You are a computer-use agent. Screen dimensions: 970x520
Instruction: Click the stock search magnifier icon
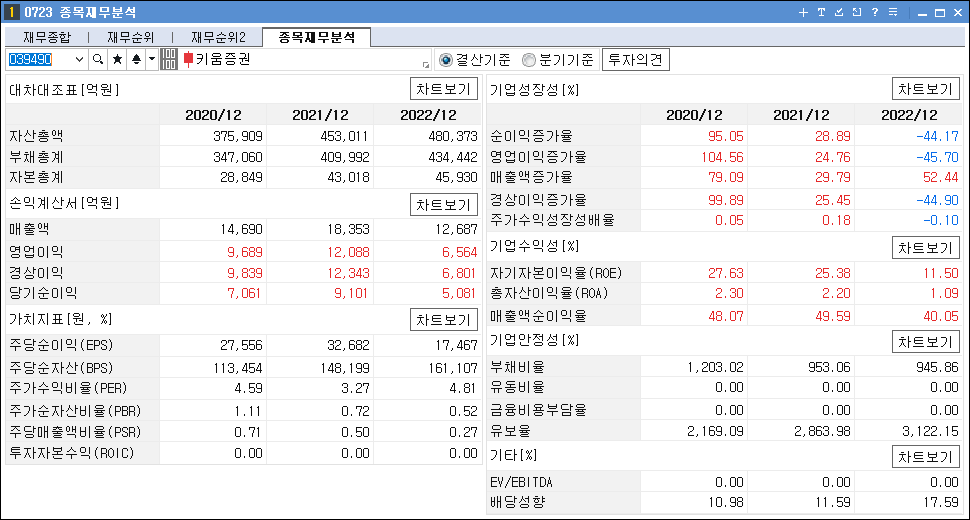pyautogui.click(x=98, y=60)
